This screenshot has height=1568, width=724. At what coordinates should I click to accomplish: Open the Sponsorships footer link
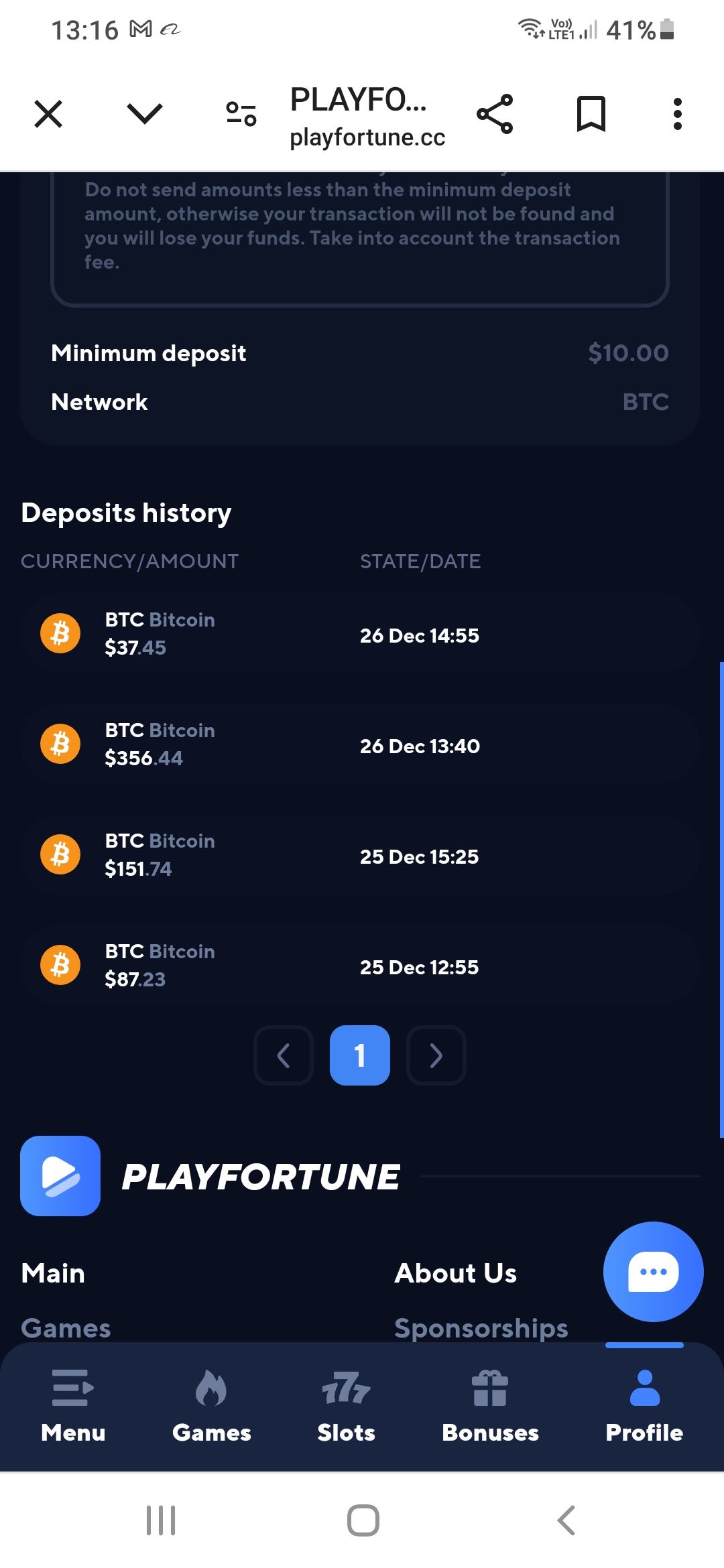(481, 1327)
